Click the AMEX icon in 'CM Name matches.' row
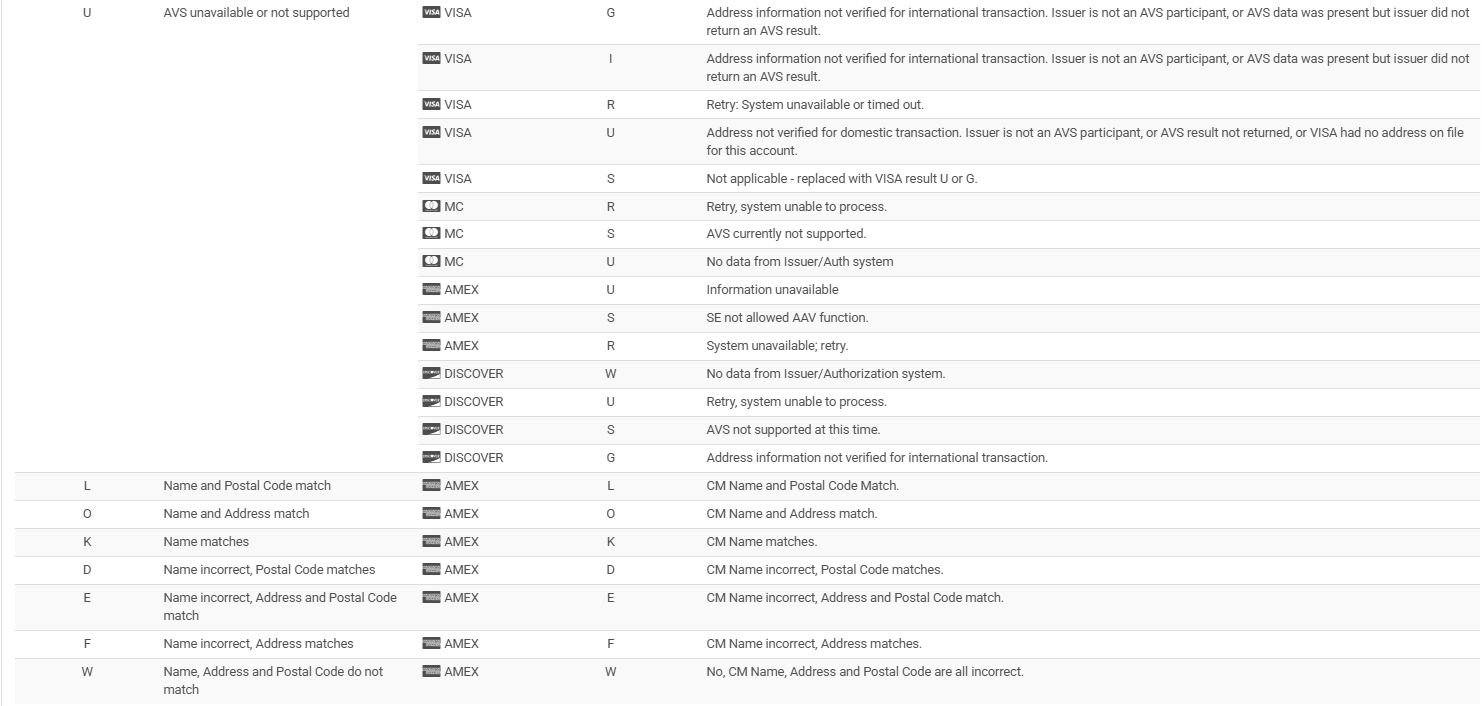Viewport: 1482px width, 706px height. click(431, 541)
